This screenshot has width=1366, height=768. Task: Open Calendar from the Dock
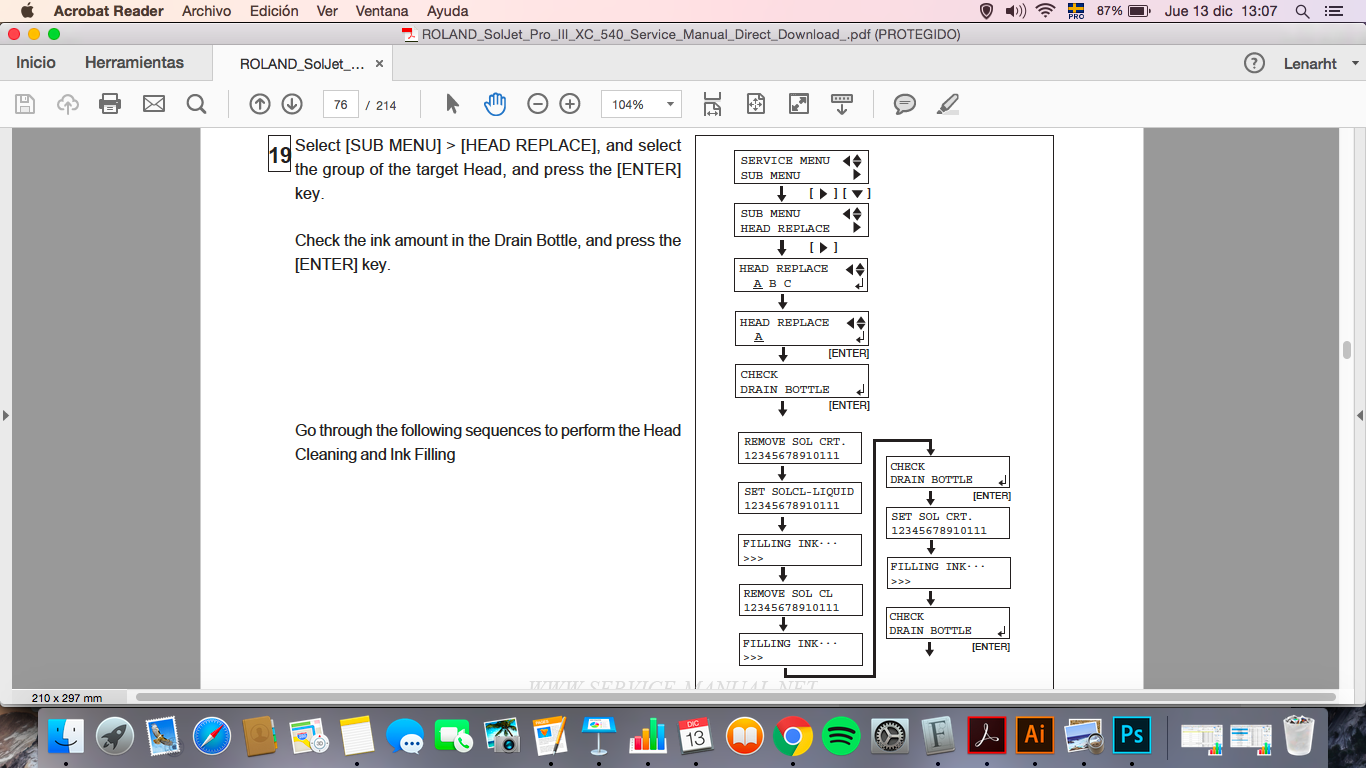(x=696, y=737)
